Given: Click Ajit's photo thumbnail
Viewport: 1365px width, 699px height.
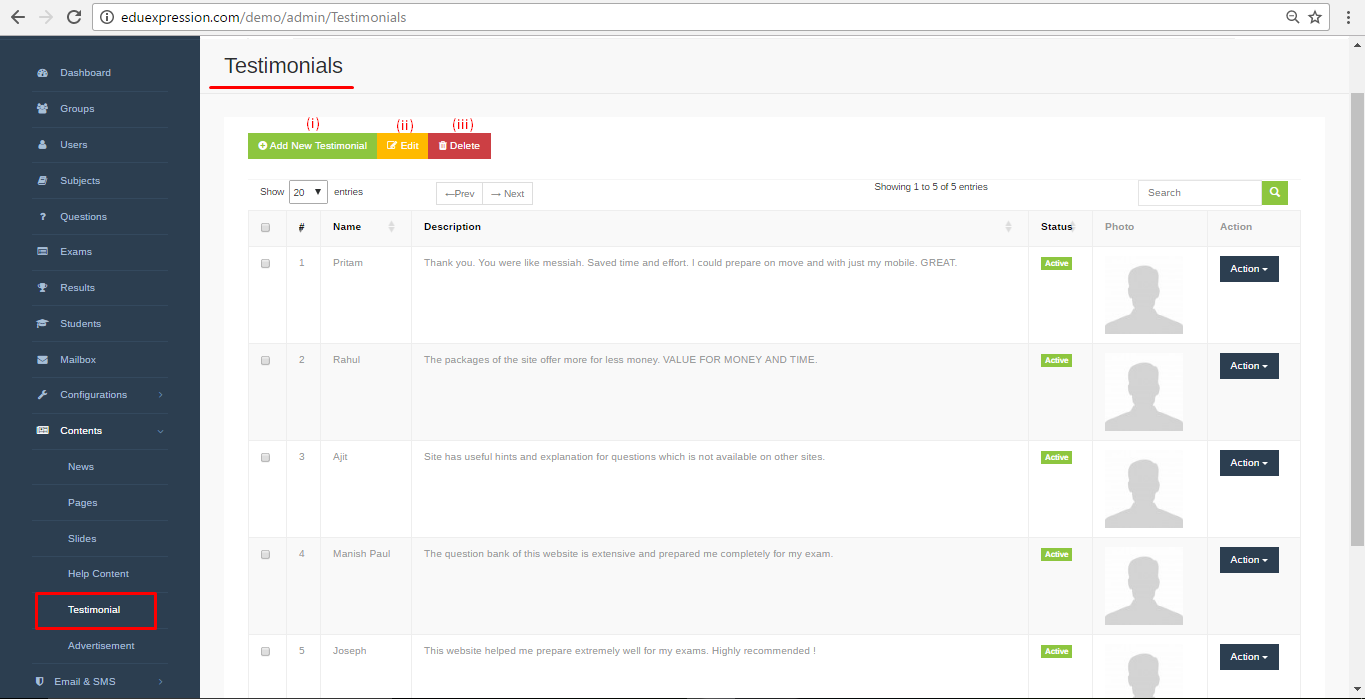Looking at the screenshot, I should click(1144, 489).
